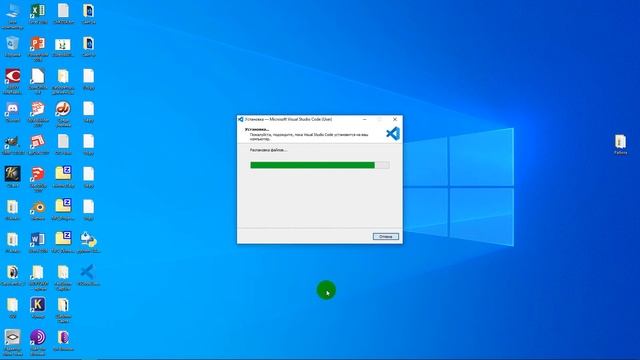Minimize the Visual Studio Code setup window
Viewport: 640px width, 360px height.
[364, 119]
